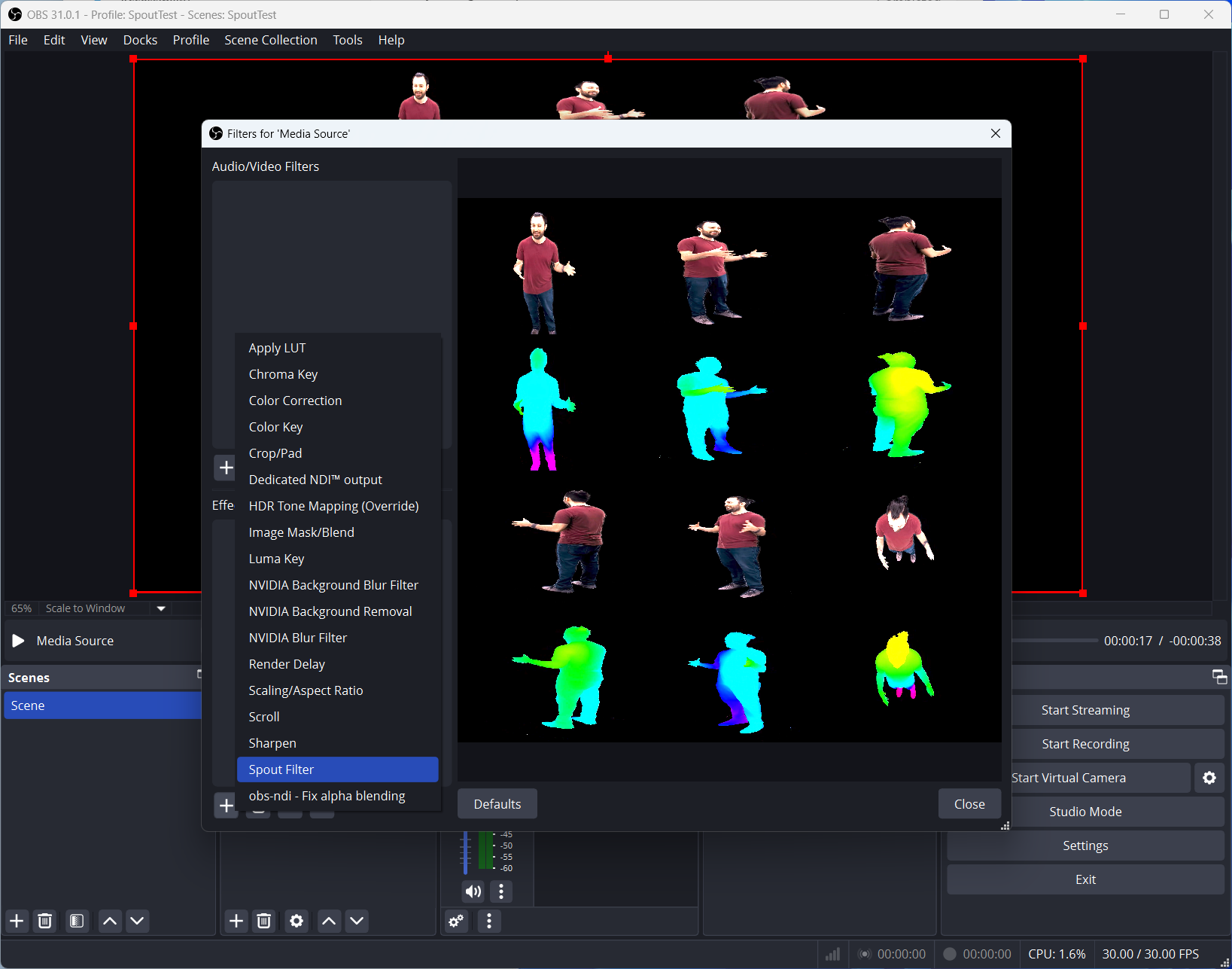This screenshot has width=1232, height=969.
Task: Open three-dot menu beside mute speaker
Action: pos(501,891)
